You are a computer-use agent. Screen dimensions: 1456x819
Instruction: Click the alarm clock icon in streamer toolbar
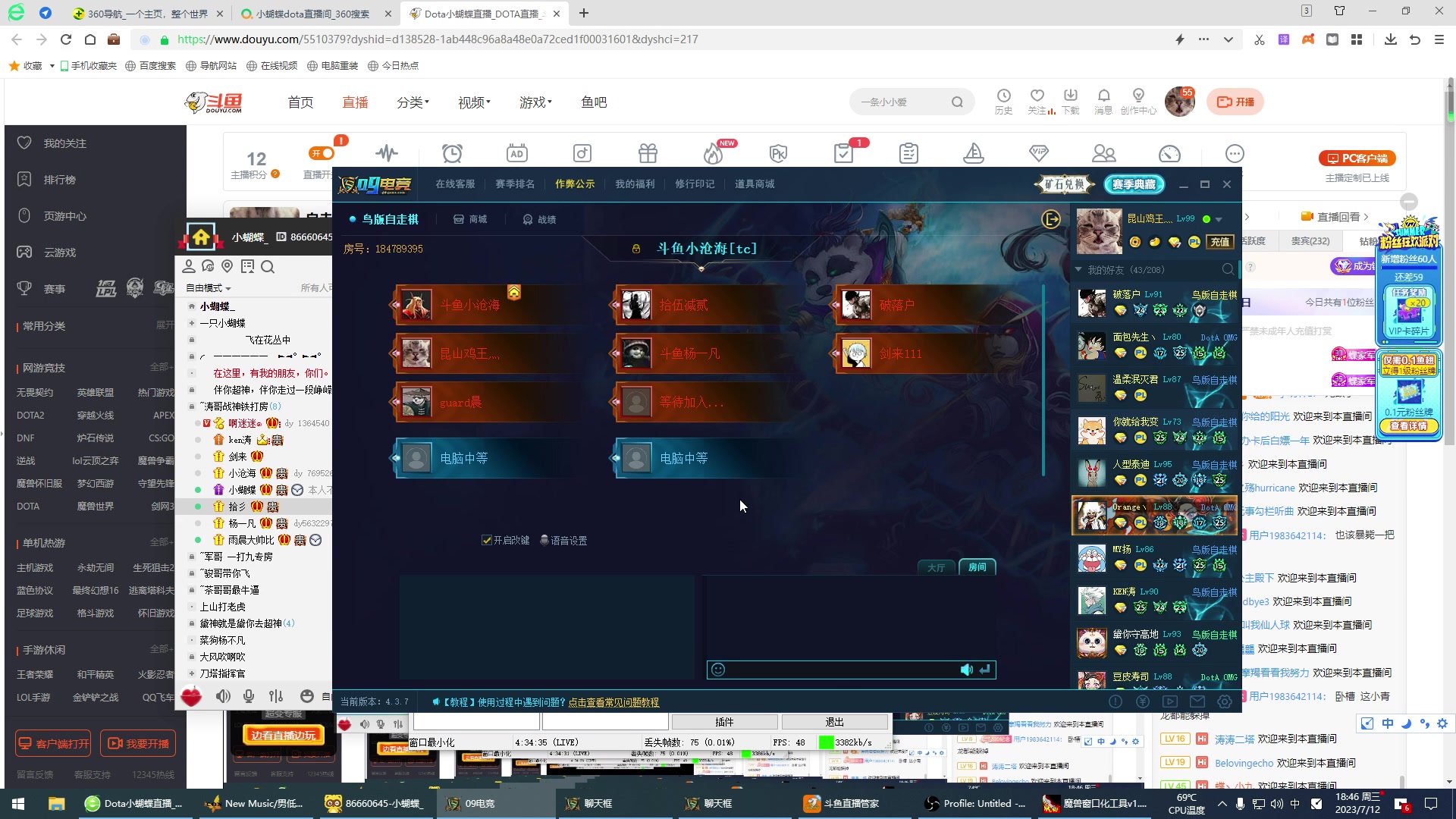pos(452,153)
